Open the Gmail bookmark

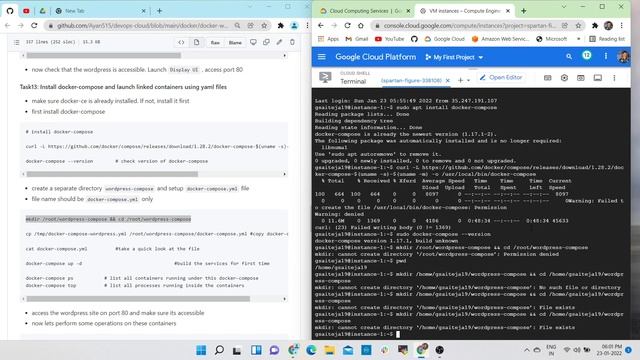pos(356,39)
